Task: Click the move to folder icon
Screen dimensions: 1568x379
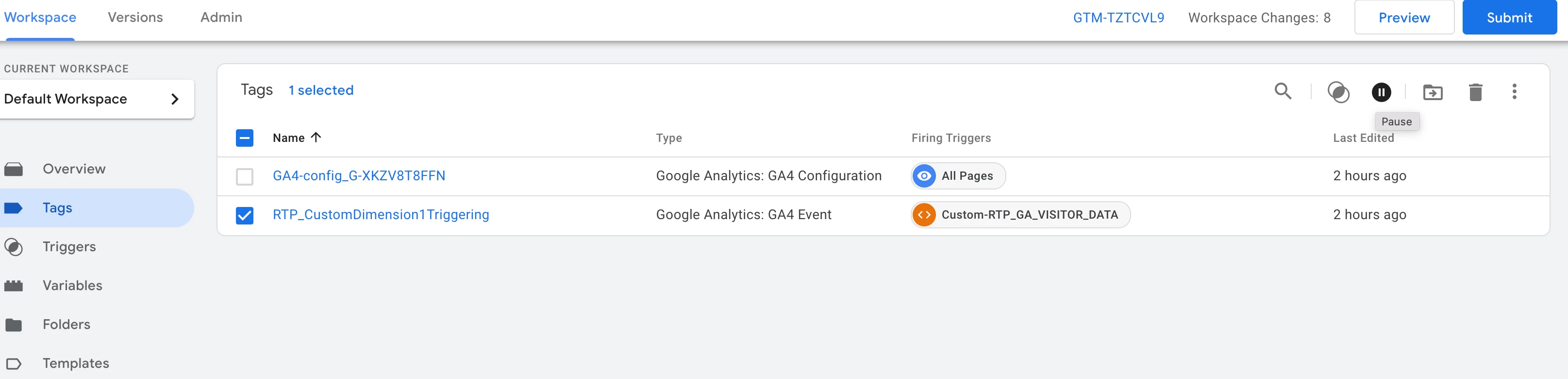Action: pyautogui.click(x=1432, y=92)
